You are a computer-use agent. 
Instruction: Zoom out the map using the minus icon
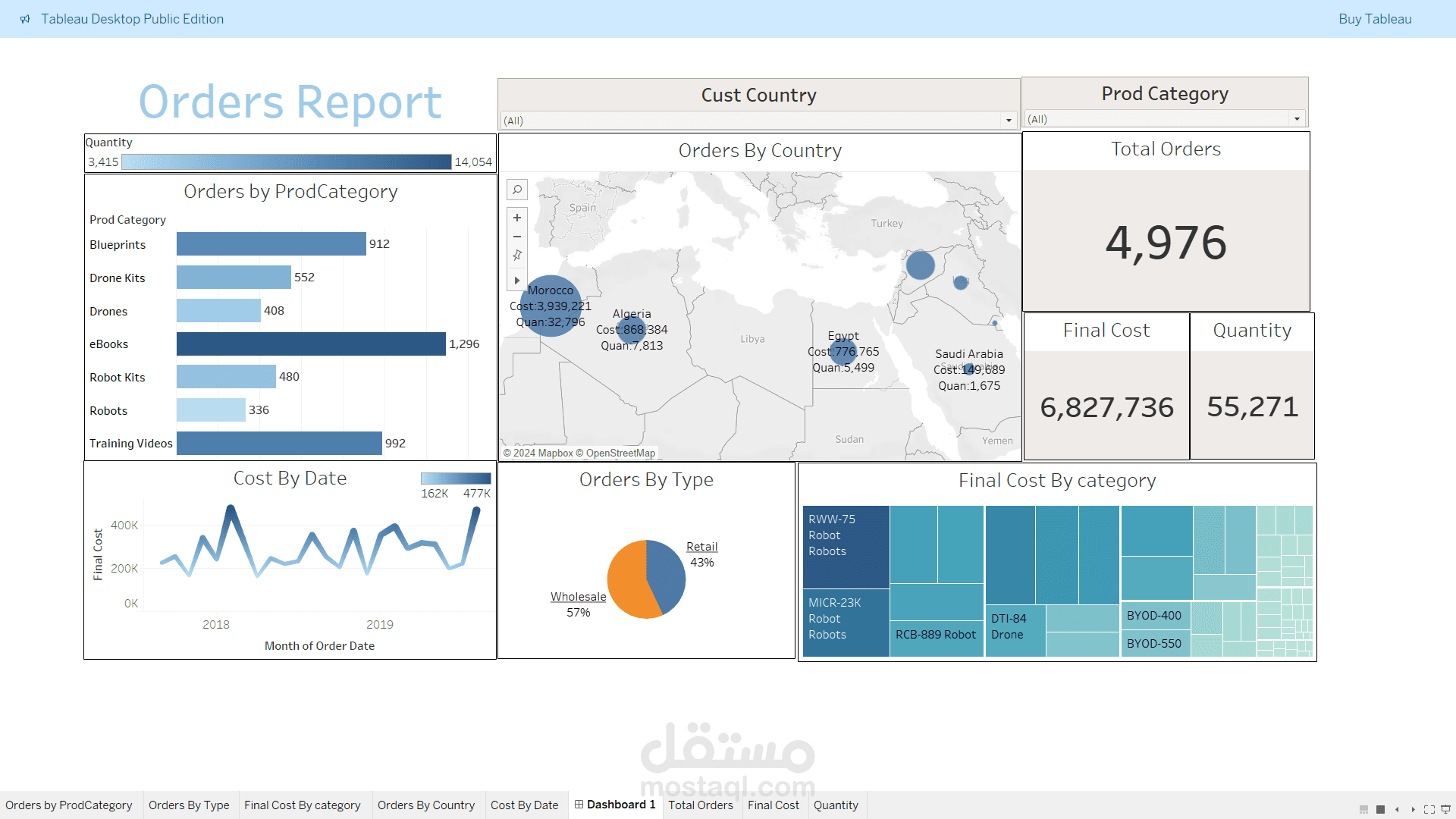[517, 237]
